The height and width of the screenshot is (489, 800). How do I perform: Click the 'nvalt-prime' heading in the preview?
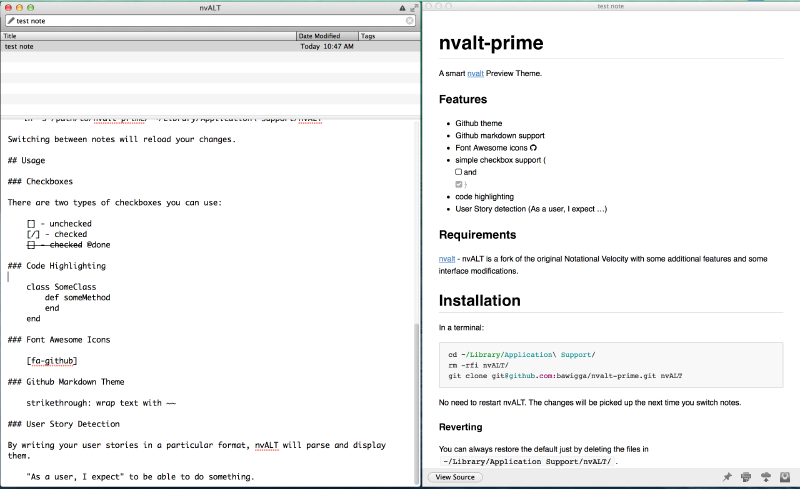[x=491, y=43]
